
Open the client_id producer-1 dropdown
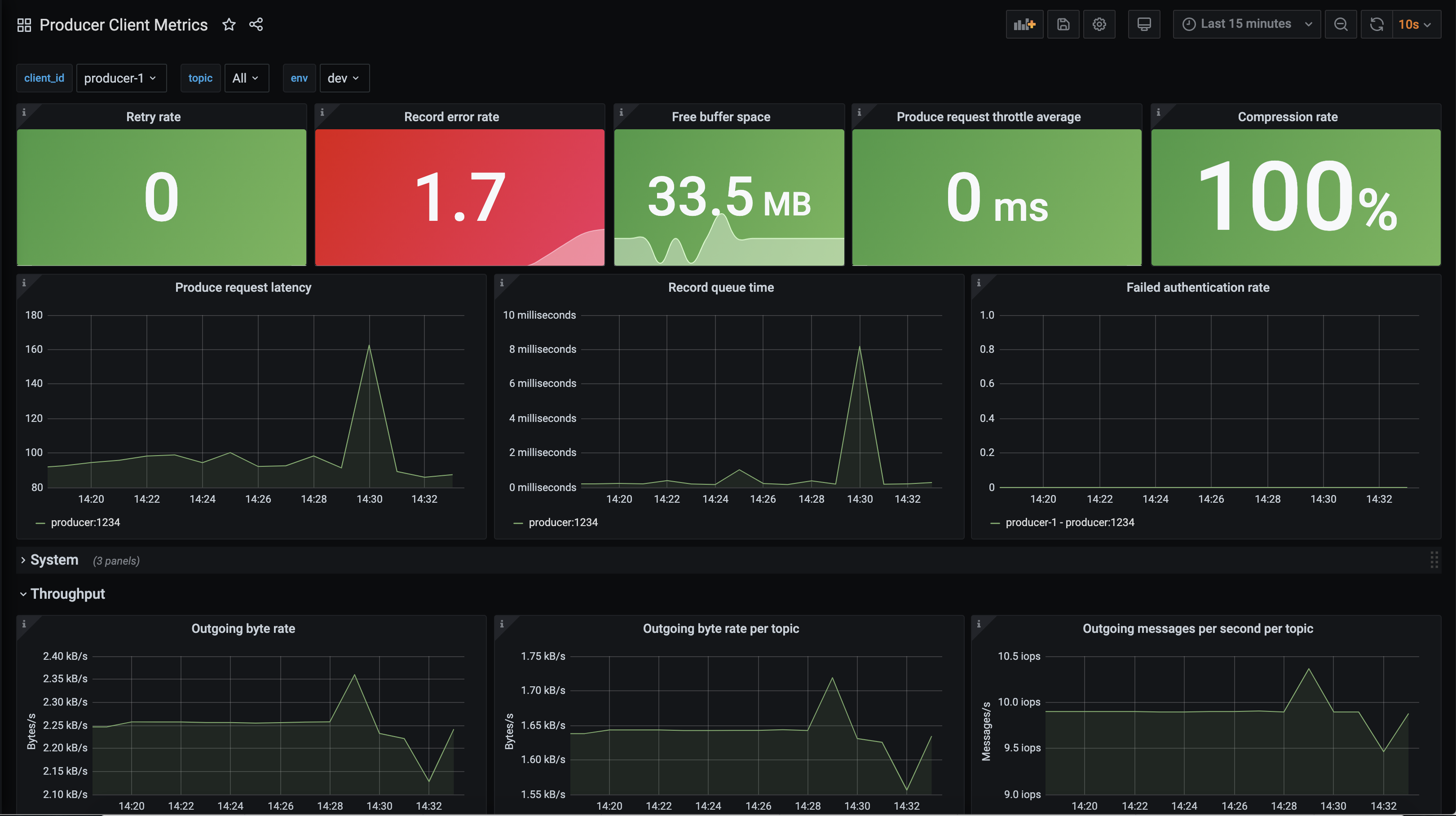[x=120, y=78]
